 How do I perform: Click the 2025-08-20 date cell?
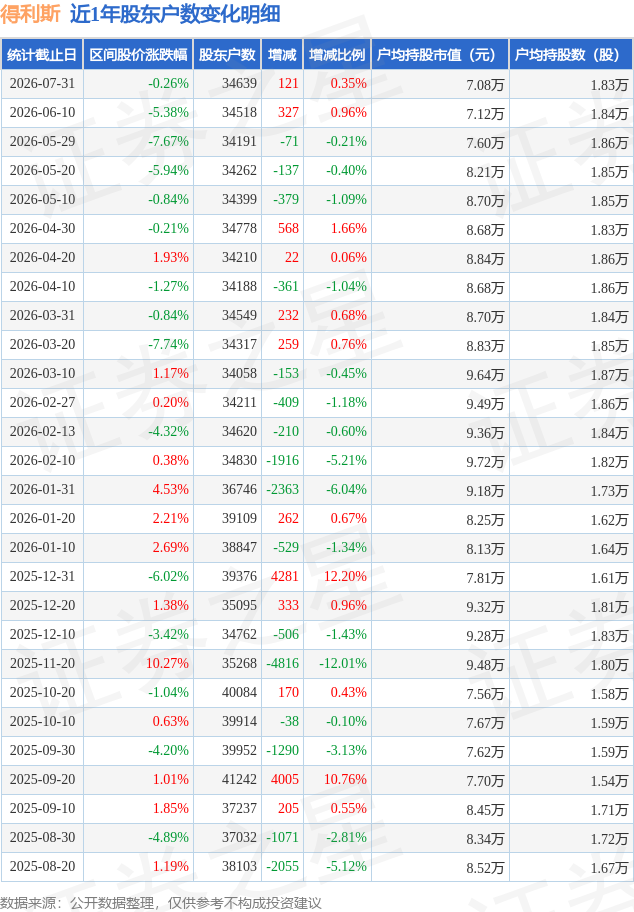tap(42, 867)
